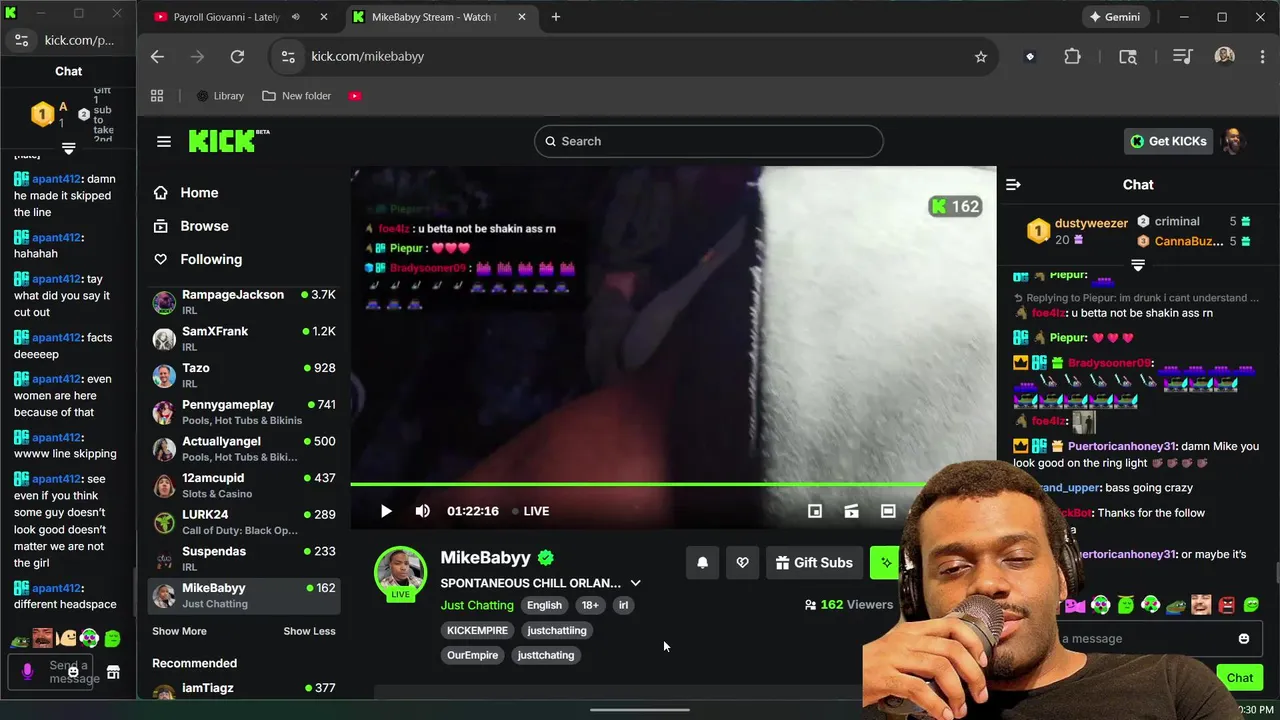Viewport: 1280px width, 720px height.
Task: Open Pennygameplay channel in sidebar
Action: coord(244,412)
